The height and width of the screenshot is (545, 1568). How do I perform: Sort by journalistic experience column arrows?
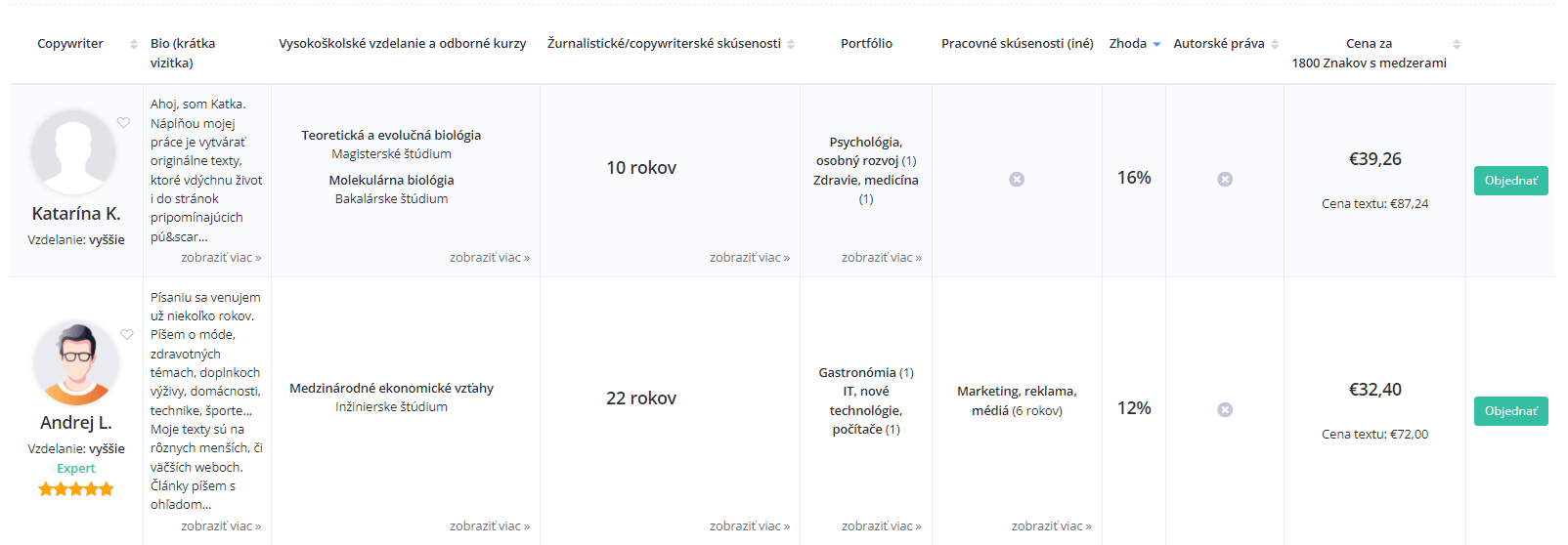(x=791, y=44)
